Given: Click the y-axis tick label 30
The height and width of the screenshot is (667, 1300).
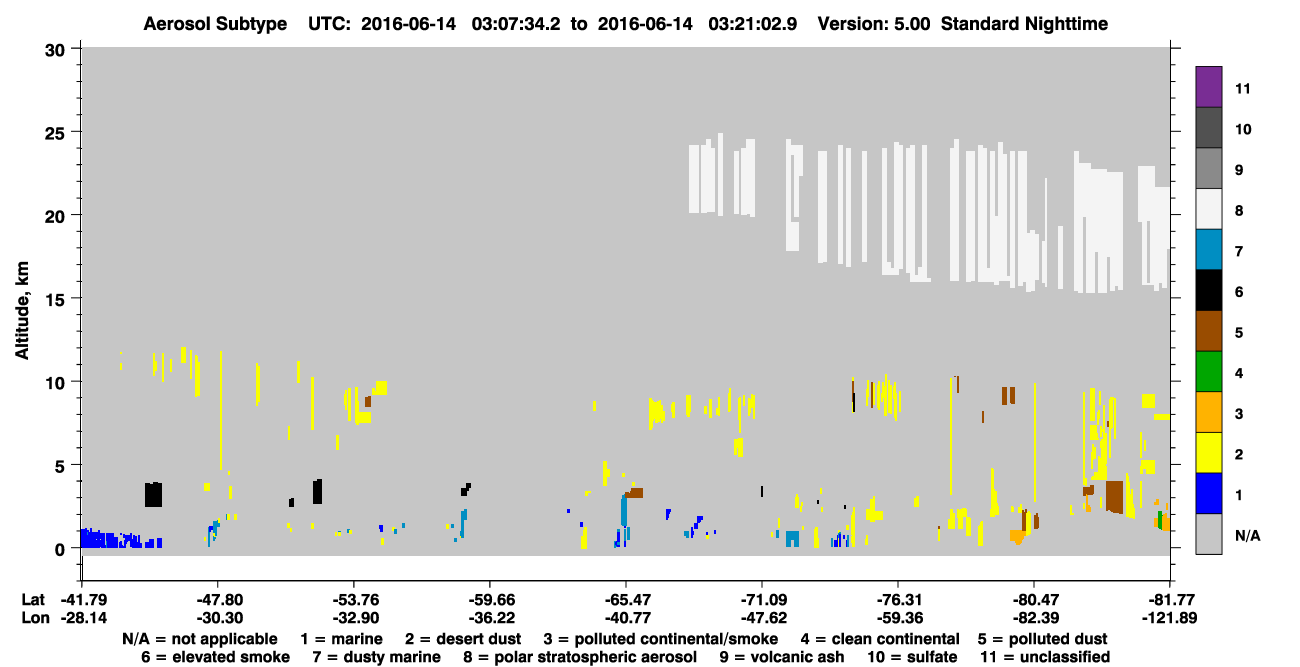Looking at the screenshot, I should point(58,48).
